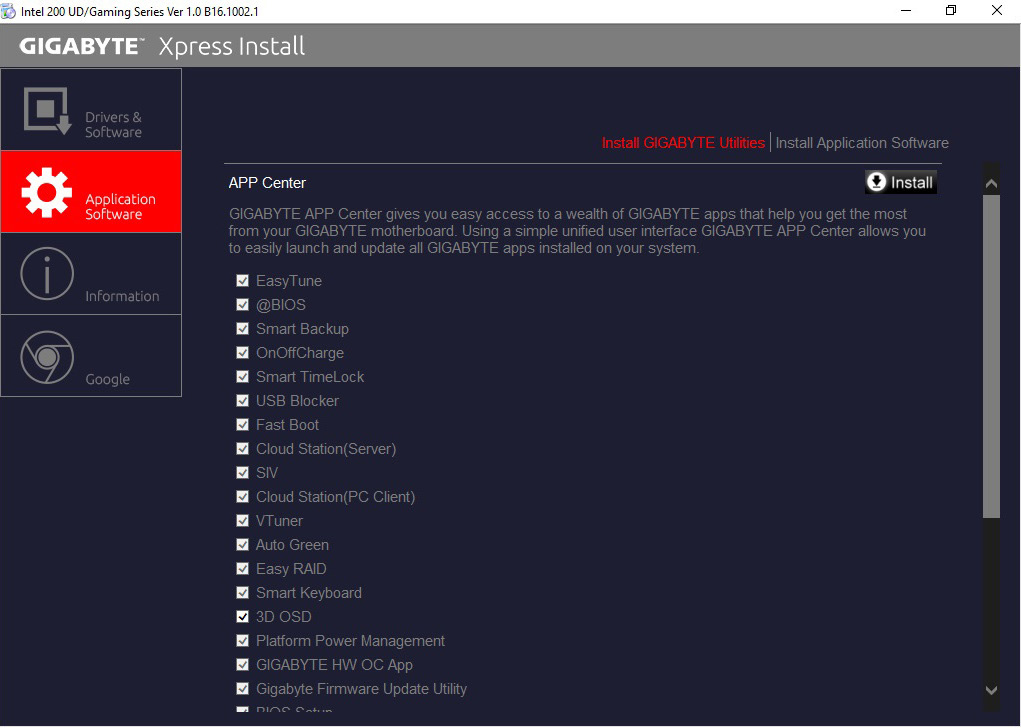Image resolution: width=1021 pixels, height=728 pixels.
Task: Select the Install GIGABYTE Utilities tab
Action: click(683, 142)
